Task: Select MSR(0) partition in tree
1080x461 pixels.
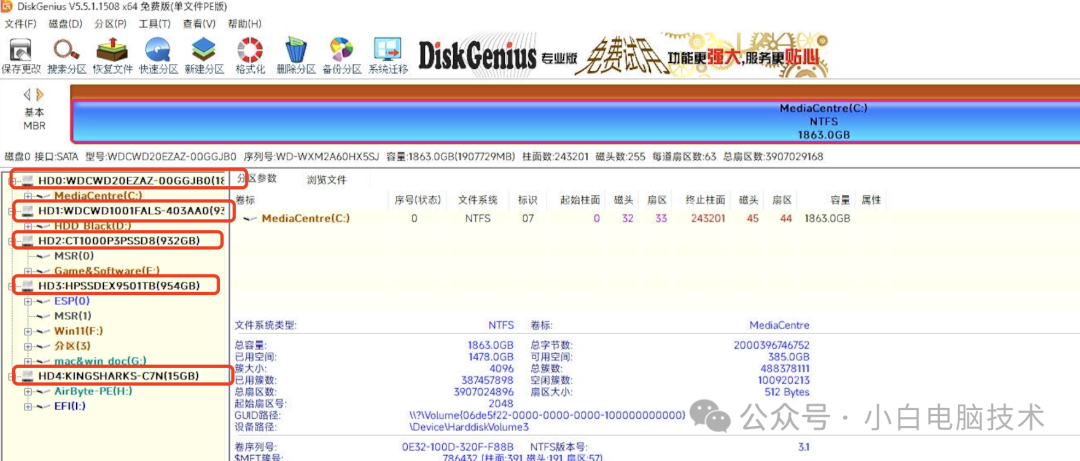Action: [74, 256]
